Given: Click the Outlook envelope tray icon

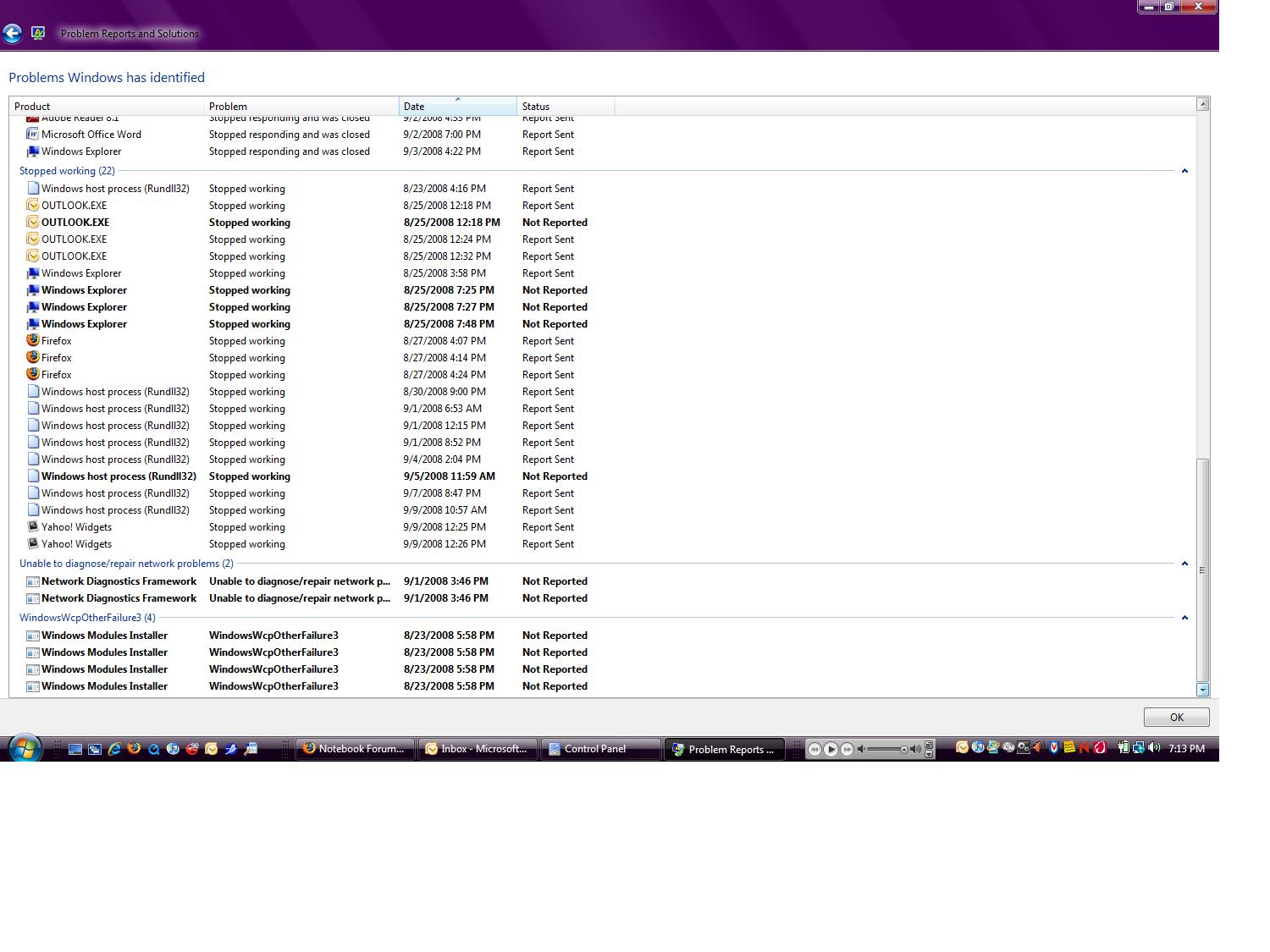Looking at the screenshot, I should tap(962, 747).
